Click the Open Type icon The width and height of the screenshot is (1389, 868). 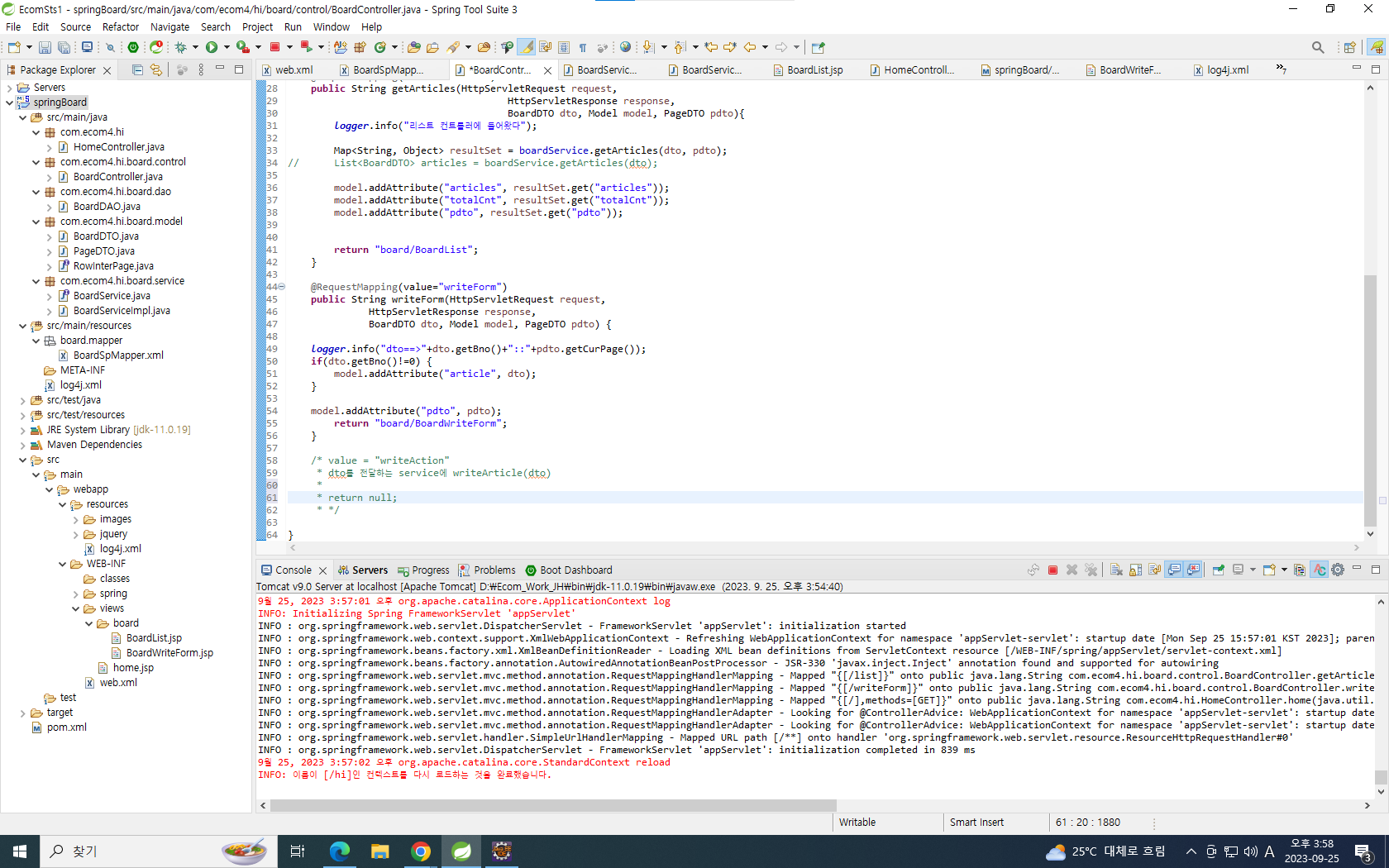pyautogui.click(x=413, y=47)
